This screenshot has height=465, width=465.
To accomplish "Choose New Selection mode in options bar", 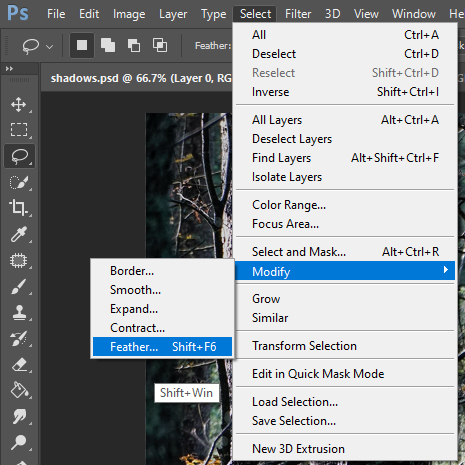I will (82, 45).
